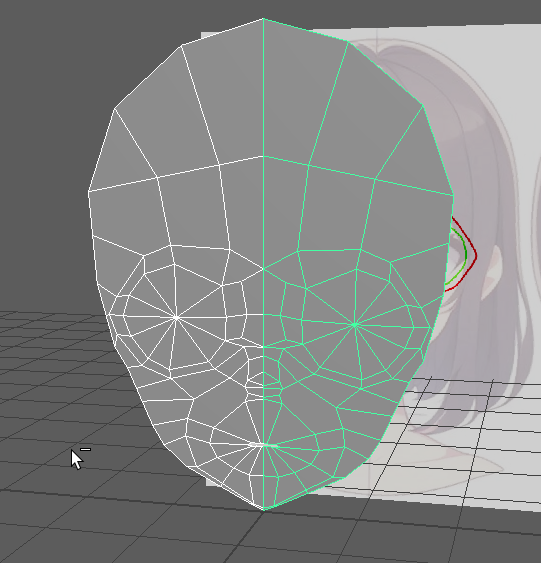Click the mouse cursor with minus sign

click(x=80, y=458)
